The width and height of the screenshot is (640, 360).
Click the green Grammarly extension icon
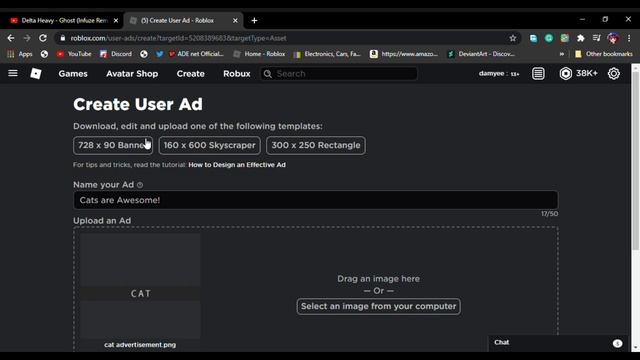[549, 38]
